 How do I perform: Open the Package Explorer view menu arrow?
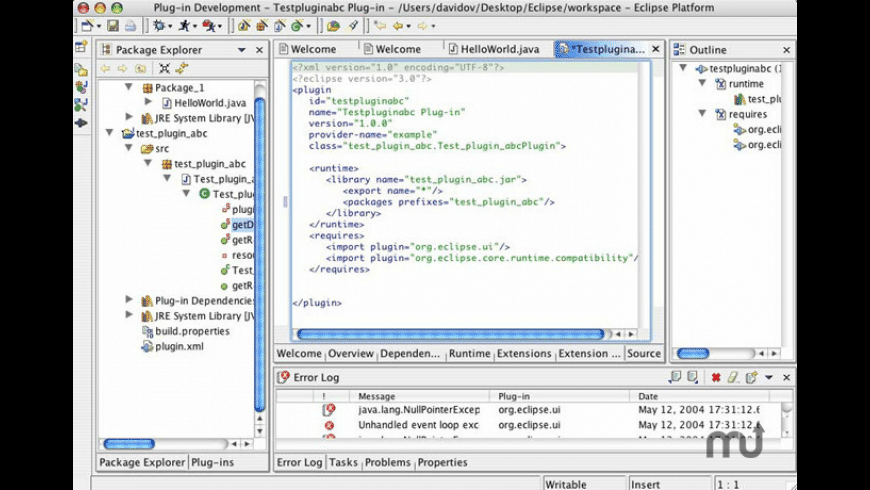242,50
